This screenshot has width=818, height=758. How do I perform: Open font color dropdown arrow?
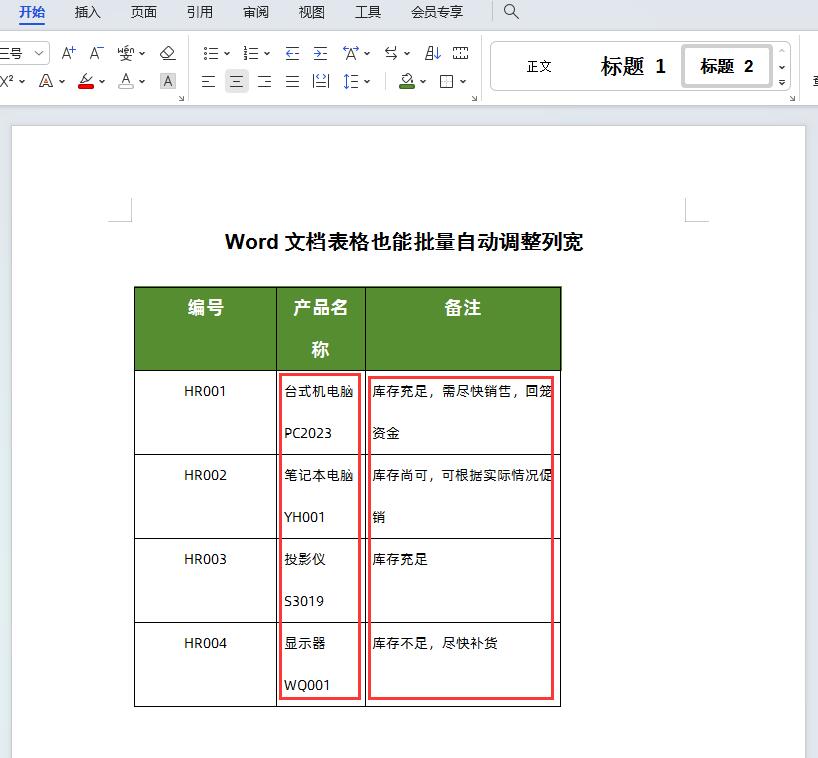click(x=142, y=81)
